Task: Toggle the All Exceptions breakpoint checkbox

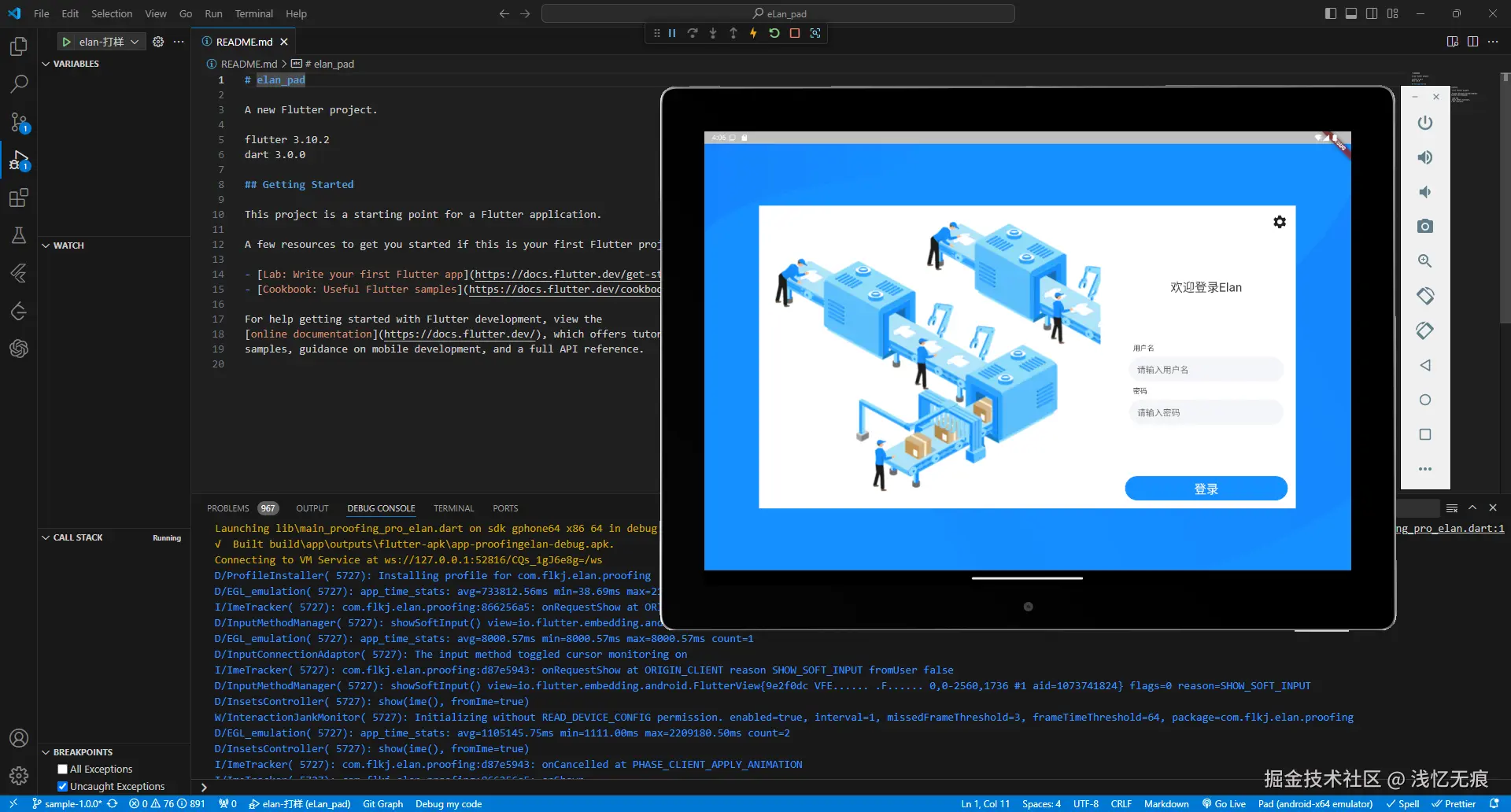Action: click(x=63, y=770)
